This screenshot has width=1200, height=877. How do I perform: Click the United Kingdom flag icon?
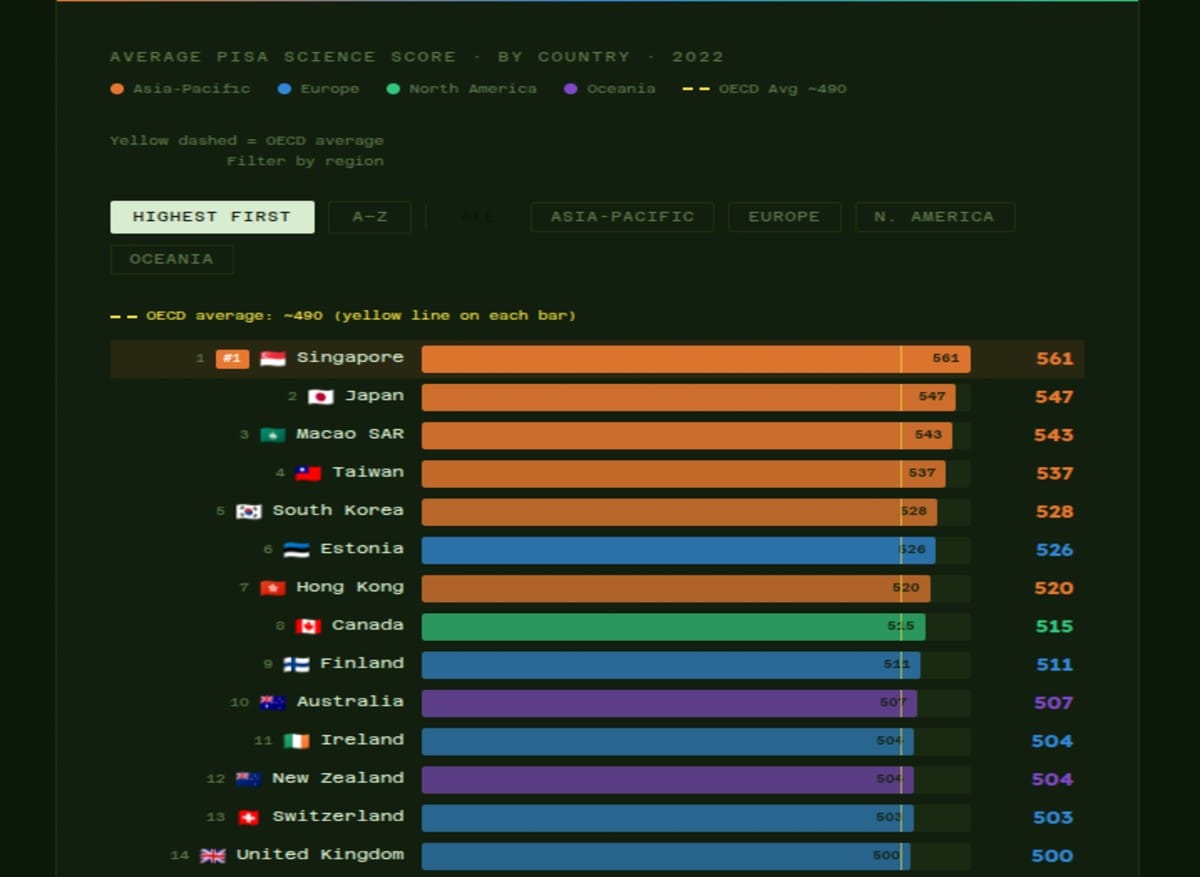213,855
